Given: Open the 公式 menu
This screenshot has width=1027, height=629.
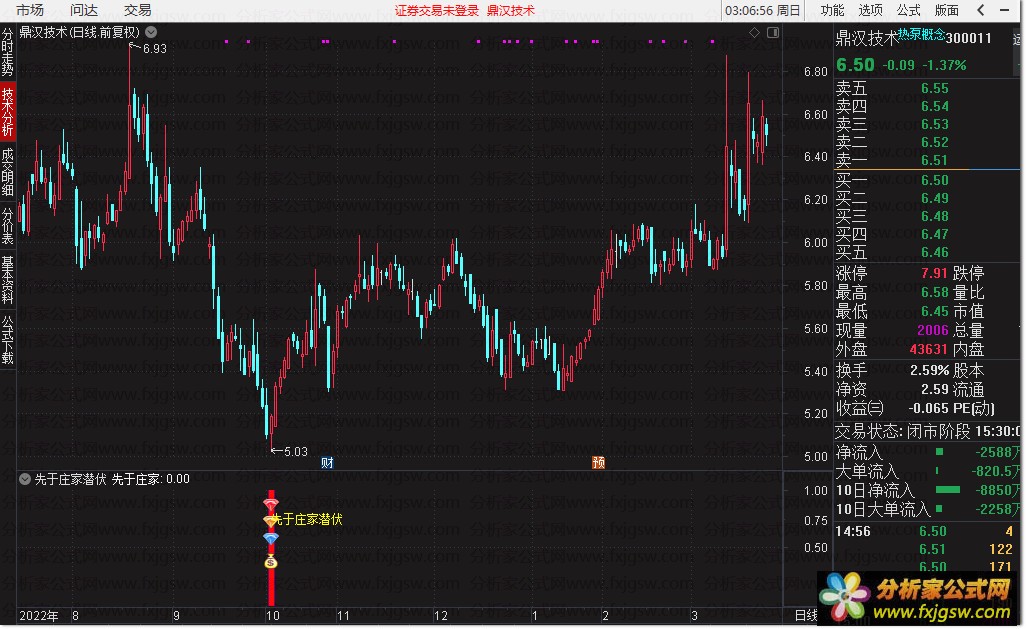Looking at the screenshot, I should click(x=908, y=10).
